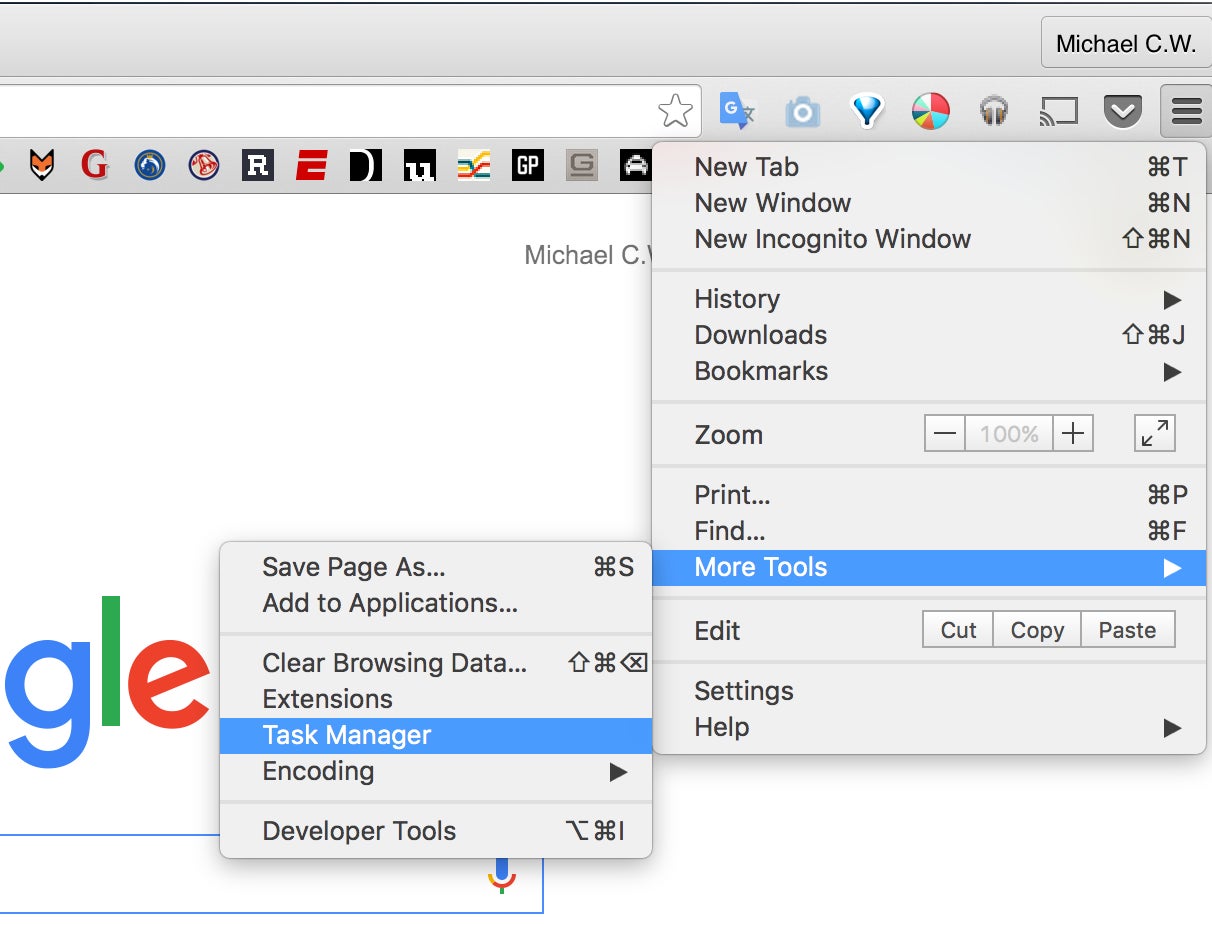This screenshot has width=1212, height=944.
Task: Open the black R bookmark
Action: tap(258, 165)
